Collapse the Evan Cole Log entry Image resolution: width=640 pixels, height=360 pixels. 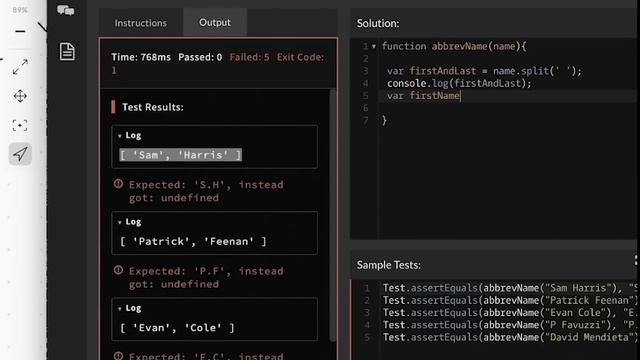(x=120, y=309)
